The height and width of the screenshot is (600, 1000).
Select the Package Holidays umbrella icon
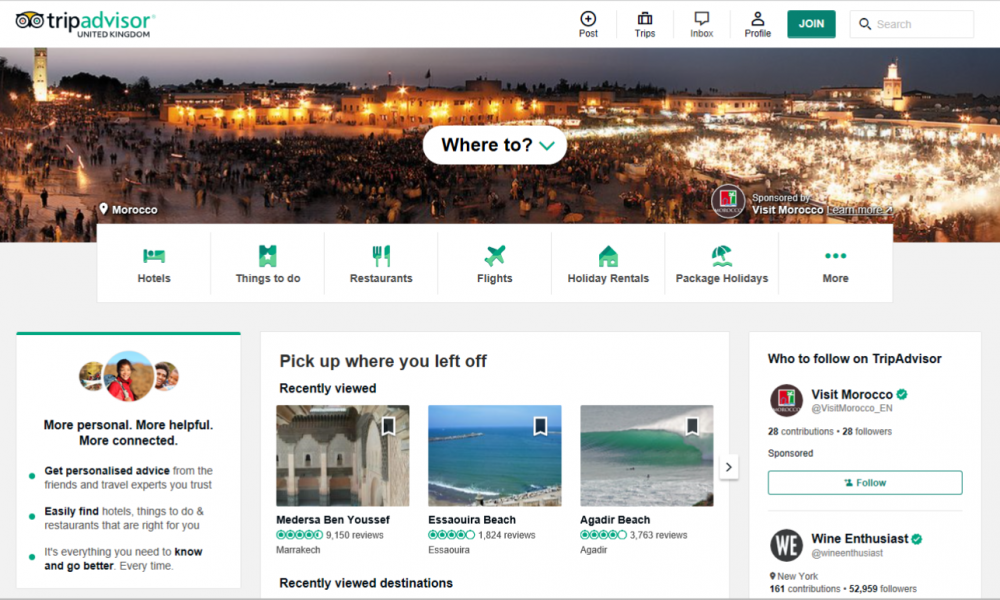pyautogui.click(x=722, y=256)
